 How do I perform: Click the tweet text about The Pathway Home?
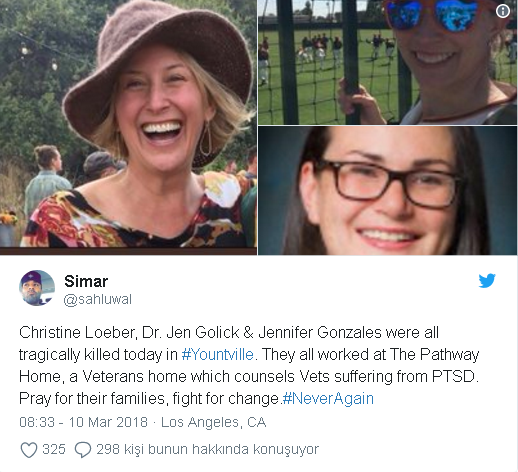pos(249,365)
